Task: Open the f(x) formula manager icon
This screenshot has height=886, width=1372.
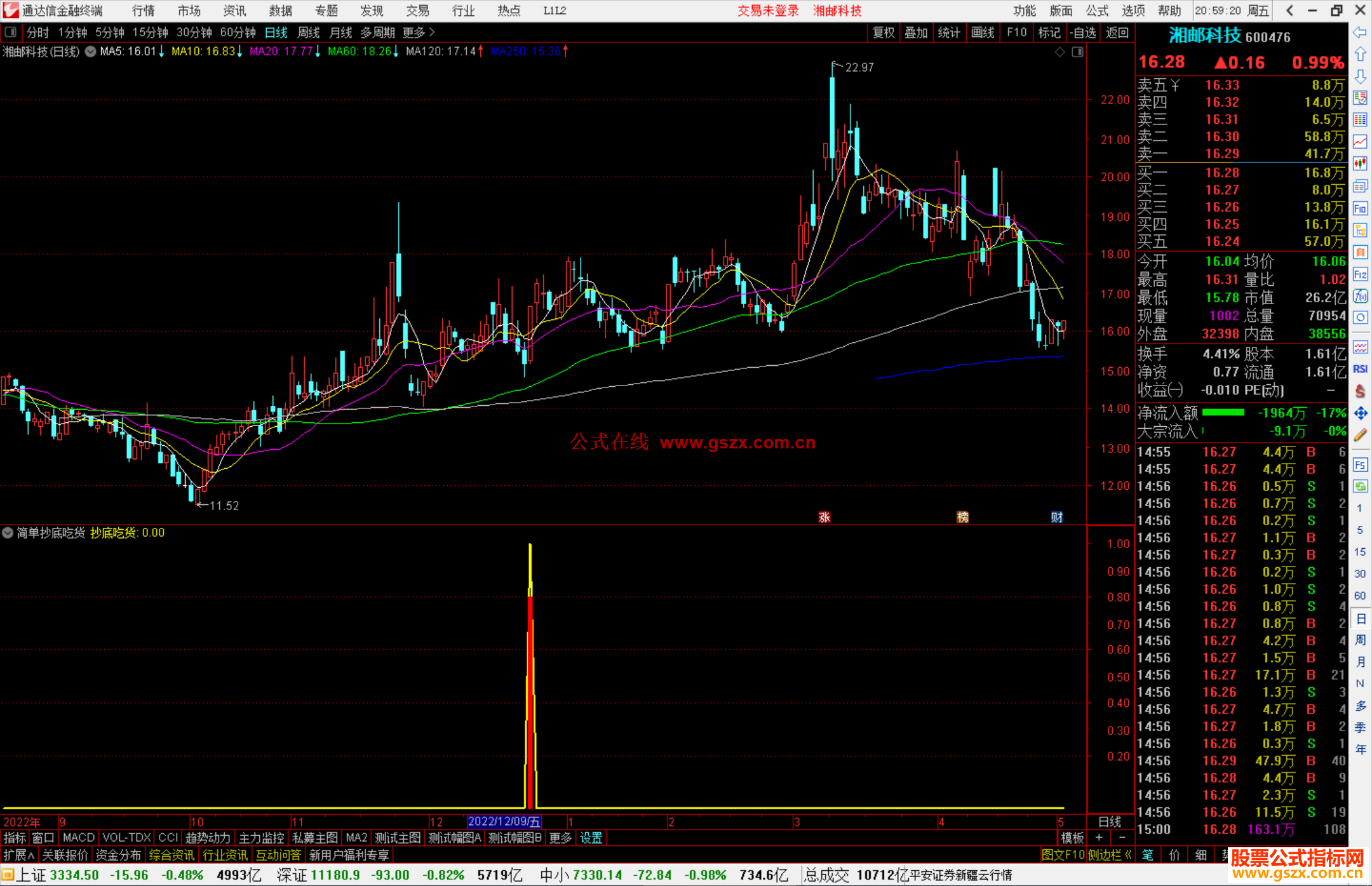Action: pyautogui.click(x=1360, y=296)
